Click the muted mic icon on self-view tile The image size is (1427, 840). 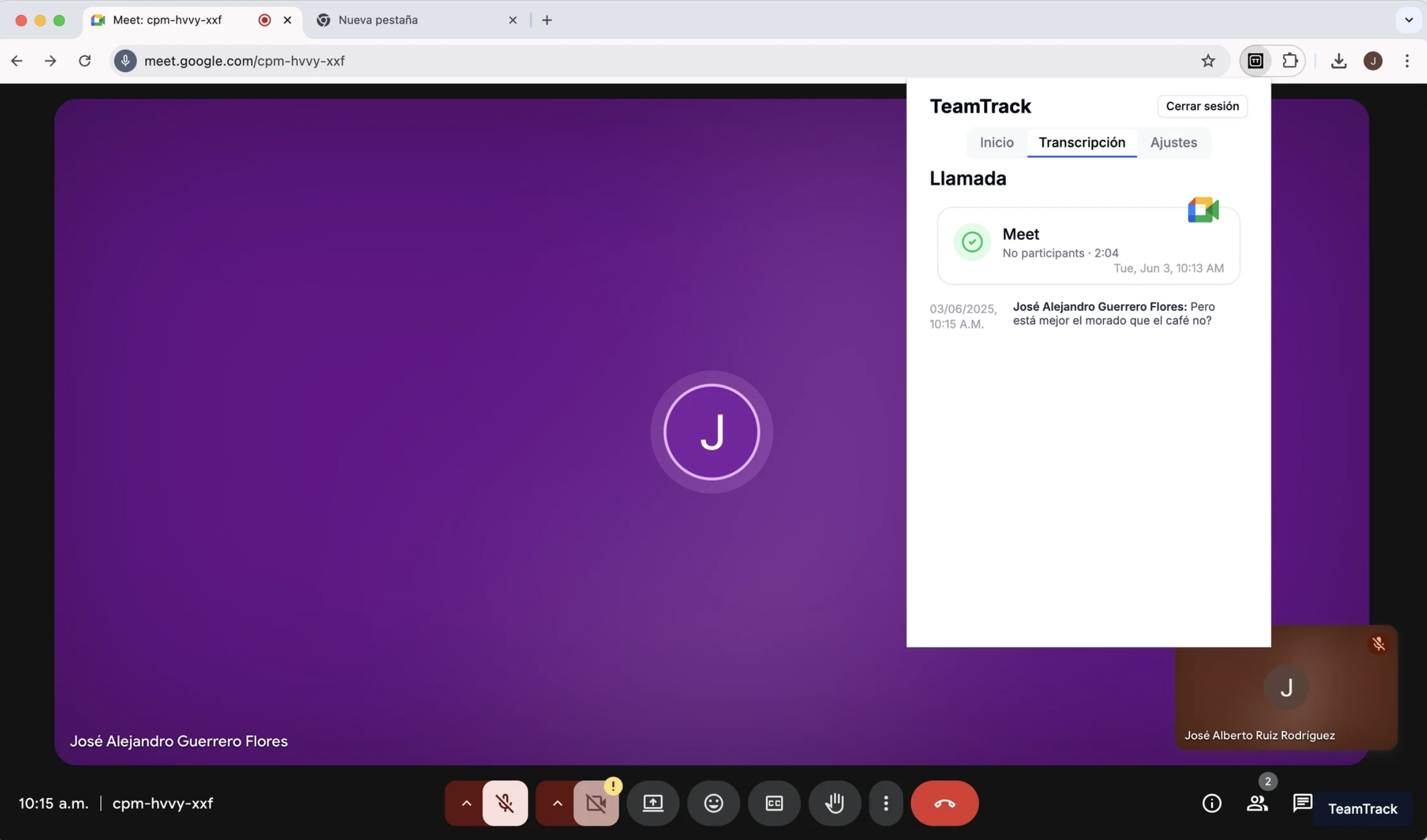1378,644
